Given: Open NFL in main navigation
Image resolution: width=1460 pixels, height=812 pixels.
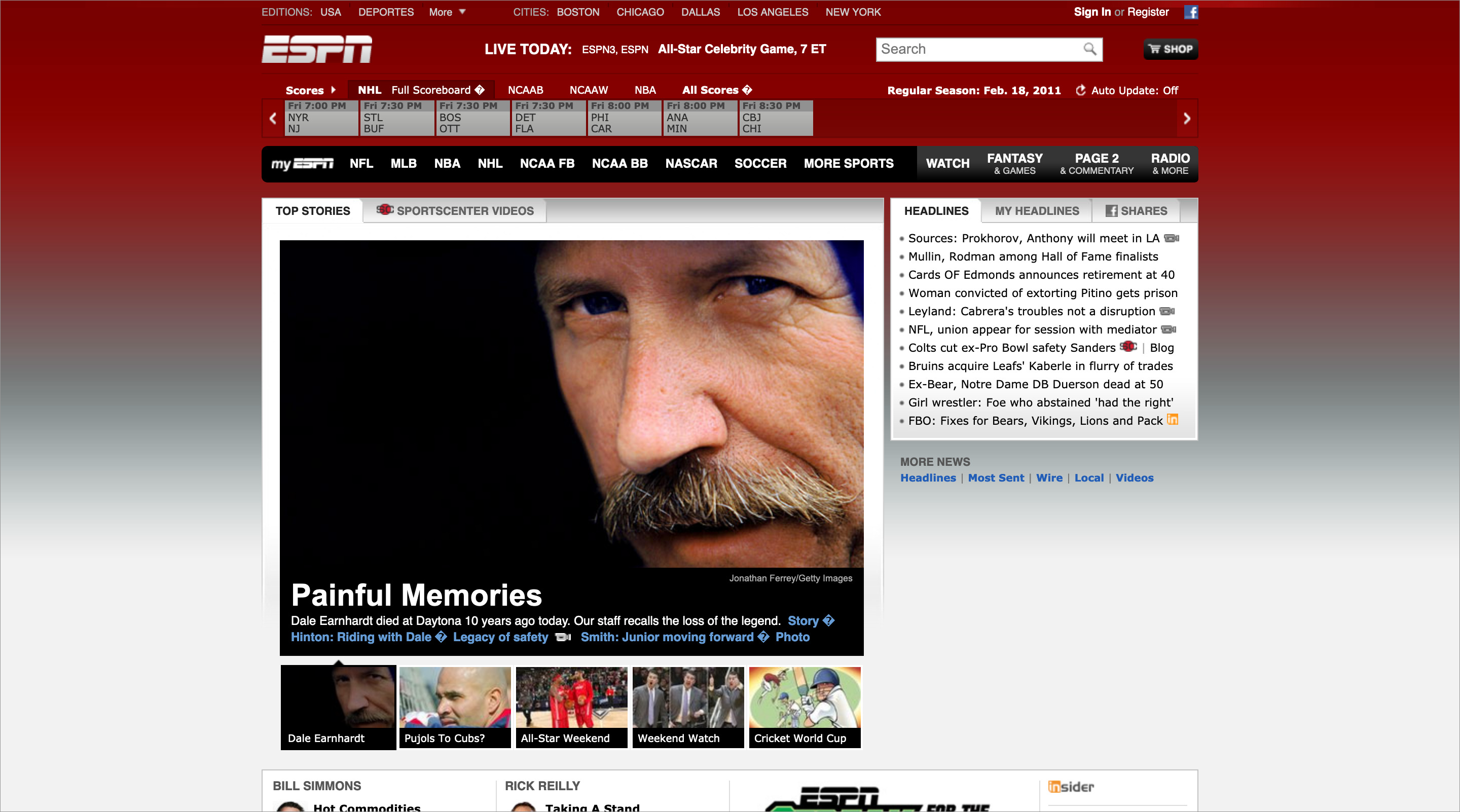Looking at the screenshot, I should point(361,164).
